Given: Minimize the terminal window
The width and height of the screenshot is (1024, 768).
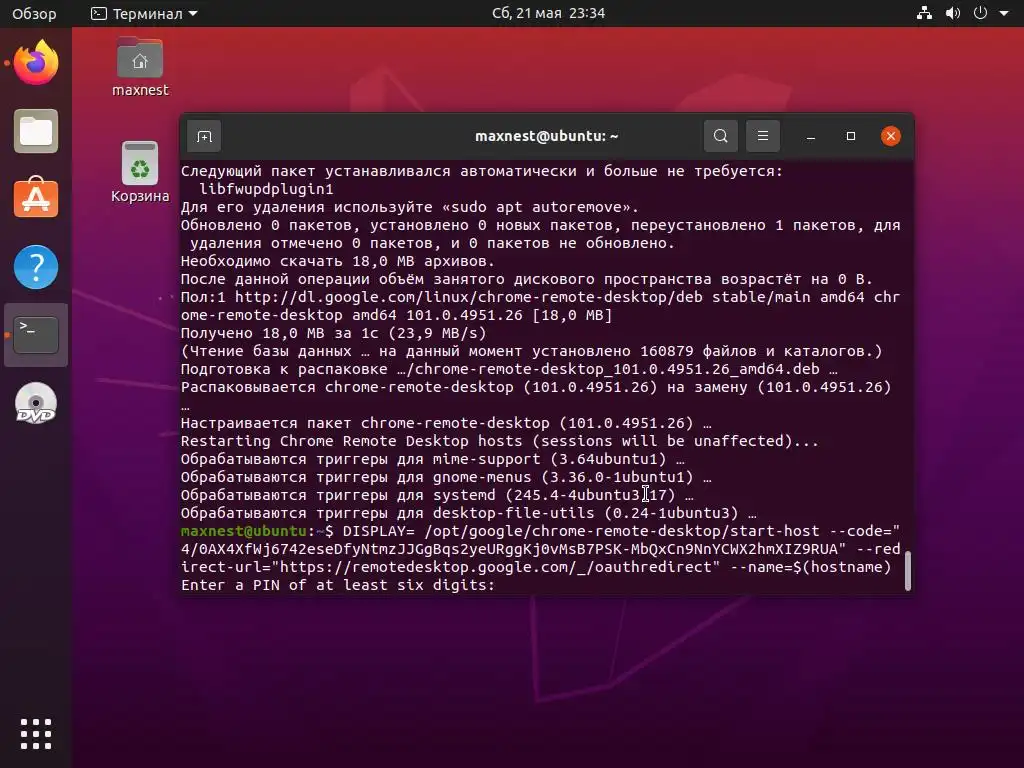Looking at the screenshot, I should (810, 136).
